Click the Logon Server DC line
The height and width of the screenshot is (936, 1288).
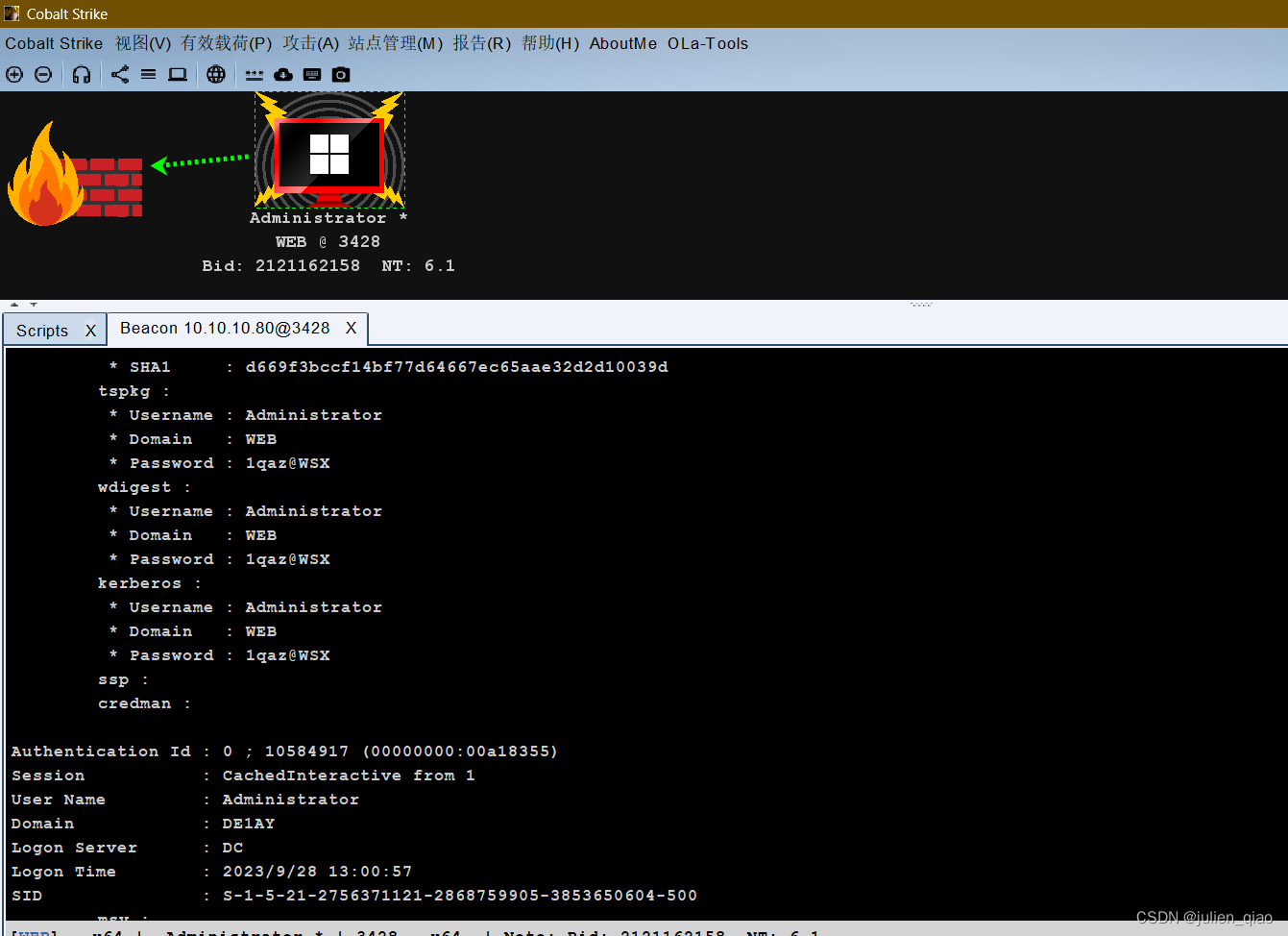coord(127,848)
